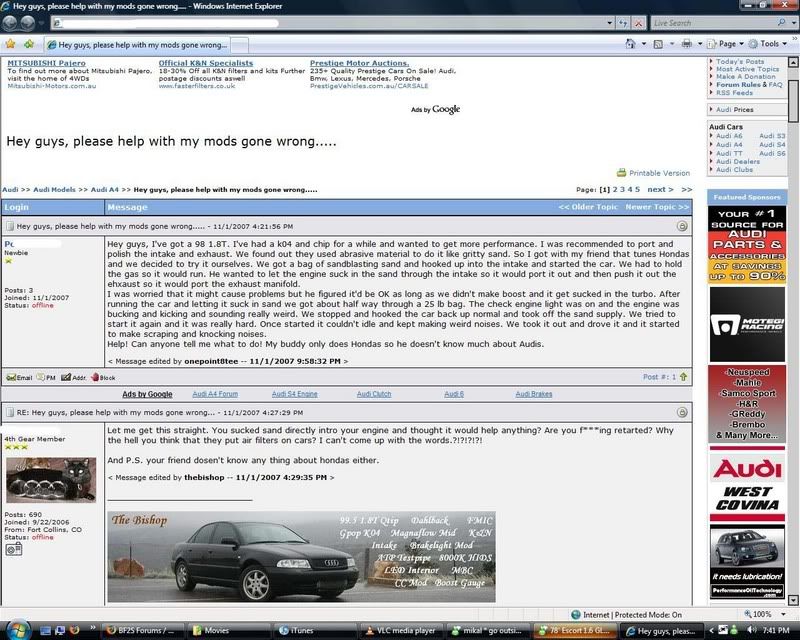This screenshot has height=640, width=800.
Task: Click the round icon on first post header
Action: [x=682, y=226]
